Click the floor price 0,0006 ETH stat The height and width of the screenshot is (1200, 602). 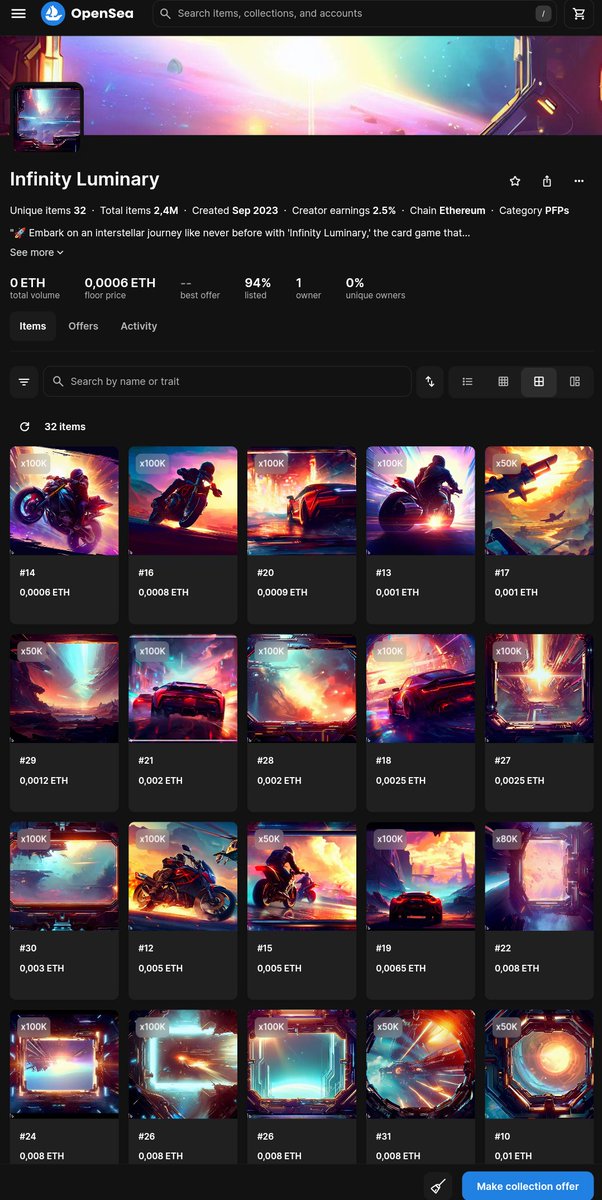pos(120,288)
